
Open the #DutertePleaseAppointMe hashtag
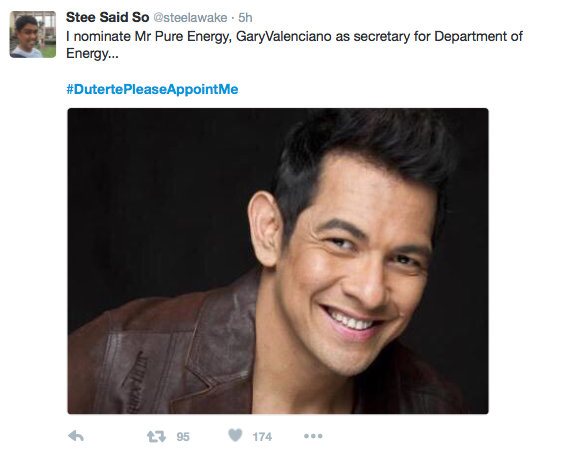click(152, 89)
